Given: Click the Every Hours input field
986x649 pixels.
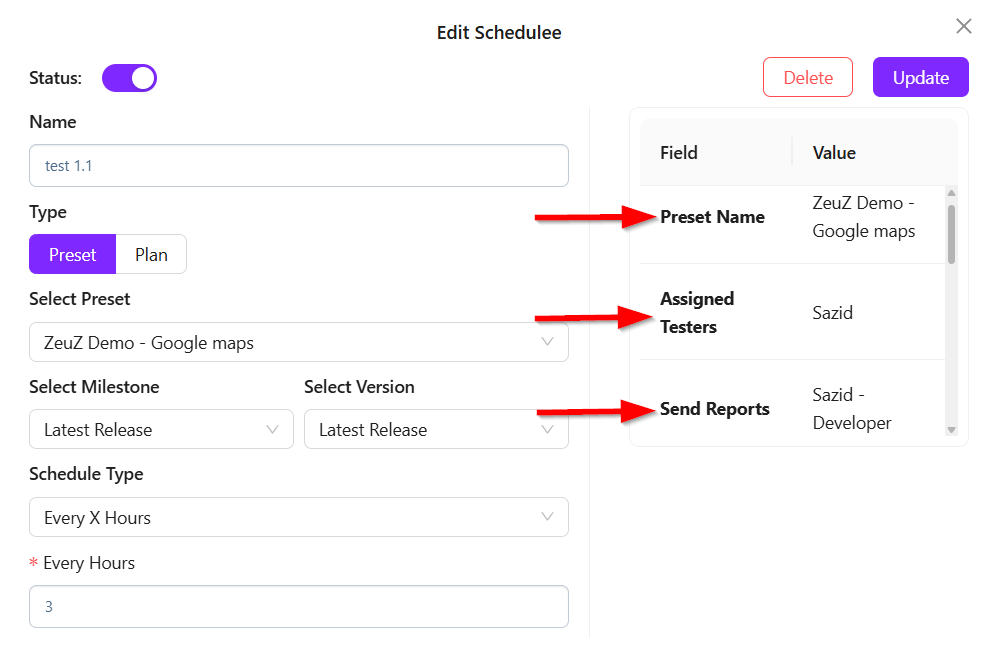Looking at the screenshot, I should [x=298, y=606].
